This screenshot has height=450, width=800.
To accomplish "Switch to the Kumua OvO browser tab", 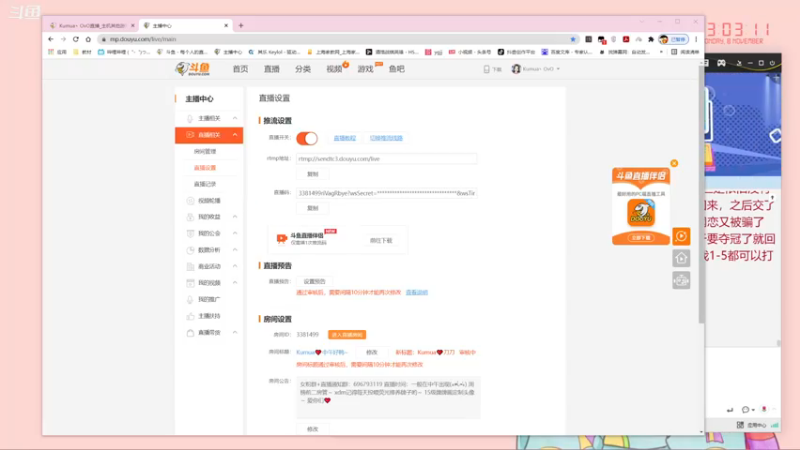I will coord(90,26).
